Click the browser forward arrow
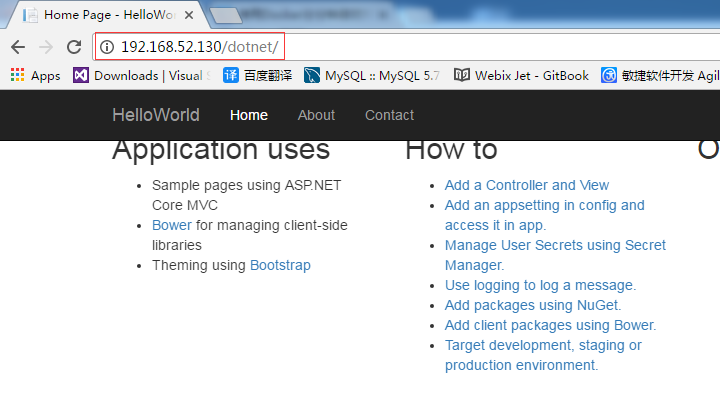This screenshot has height=400, width=720. [x=46, y=47]
